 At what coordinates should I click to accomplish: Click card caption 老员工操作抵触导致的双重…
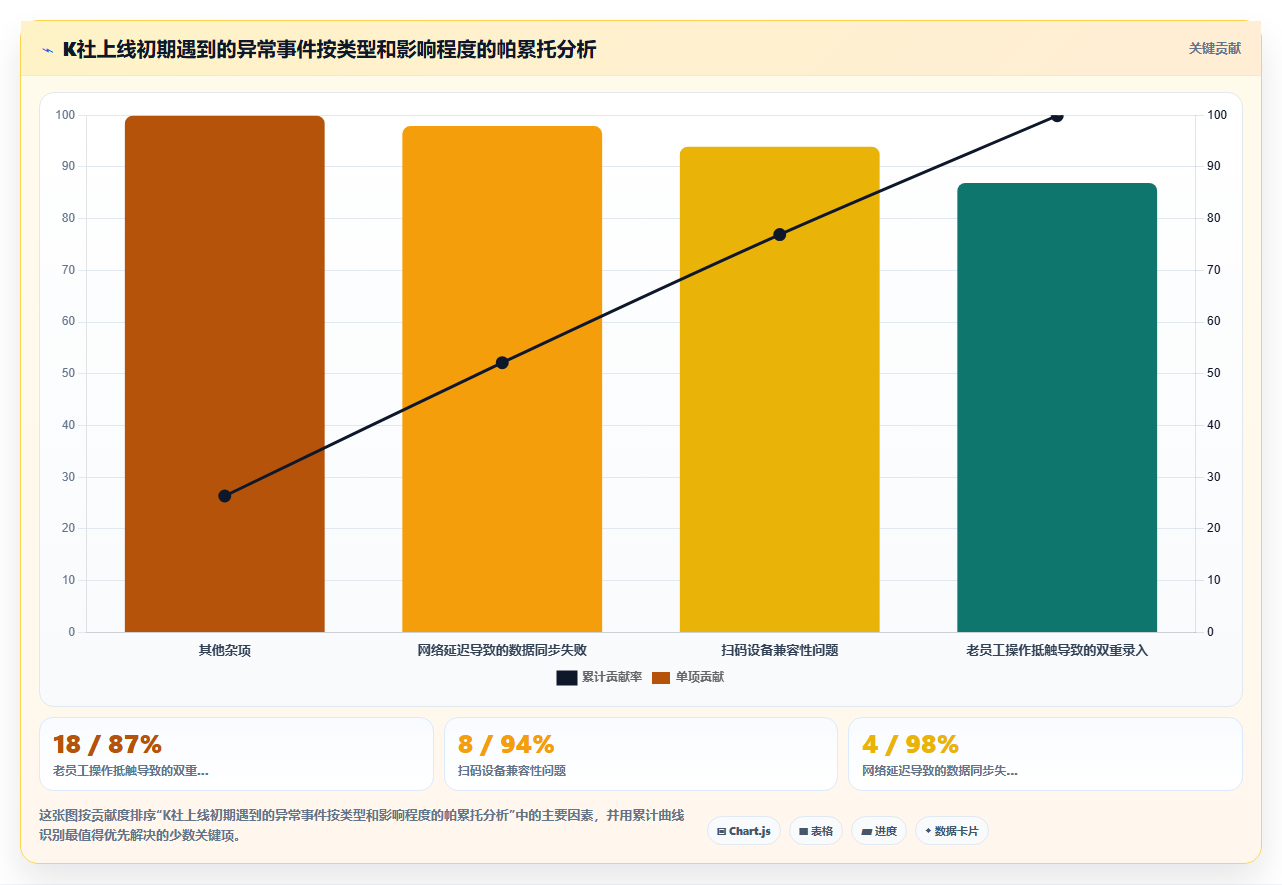[130, 771]
